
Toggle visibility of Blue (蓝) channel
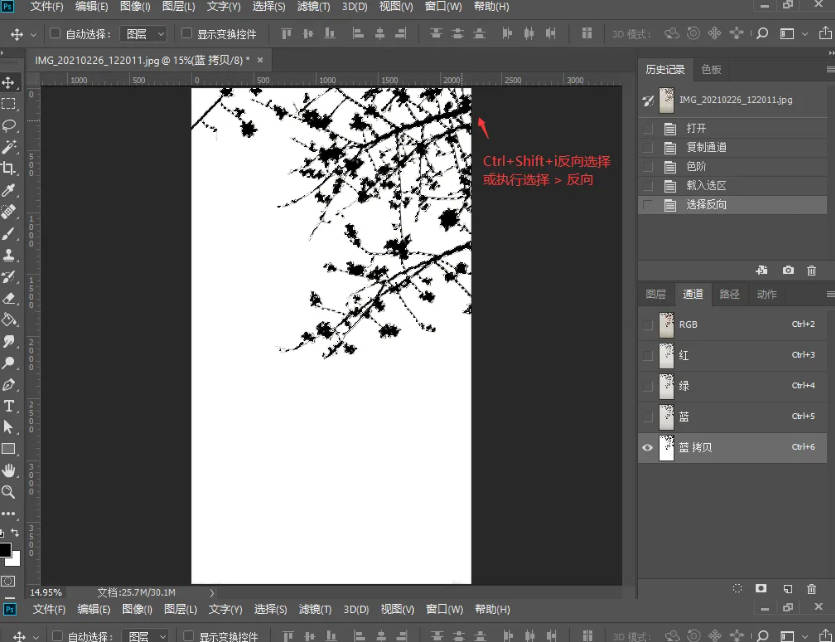(648, 417)
